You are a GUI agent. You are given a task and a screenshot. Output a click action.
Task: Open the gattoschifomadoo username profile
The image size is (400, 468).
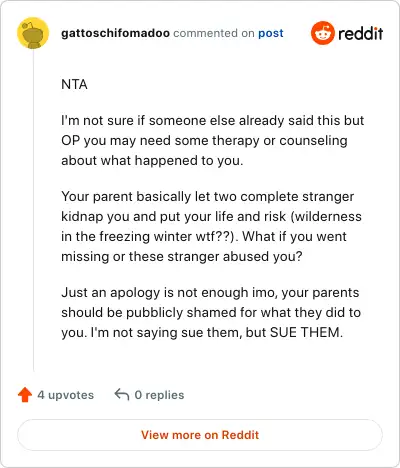click(115, 33)
